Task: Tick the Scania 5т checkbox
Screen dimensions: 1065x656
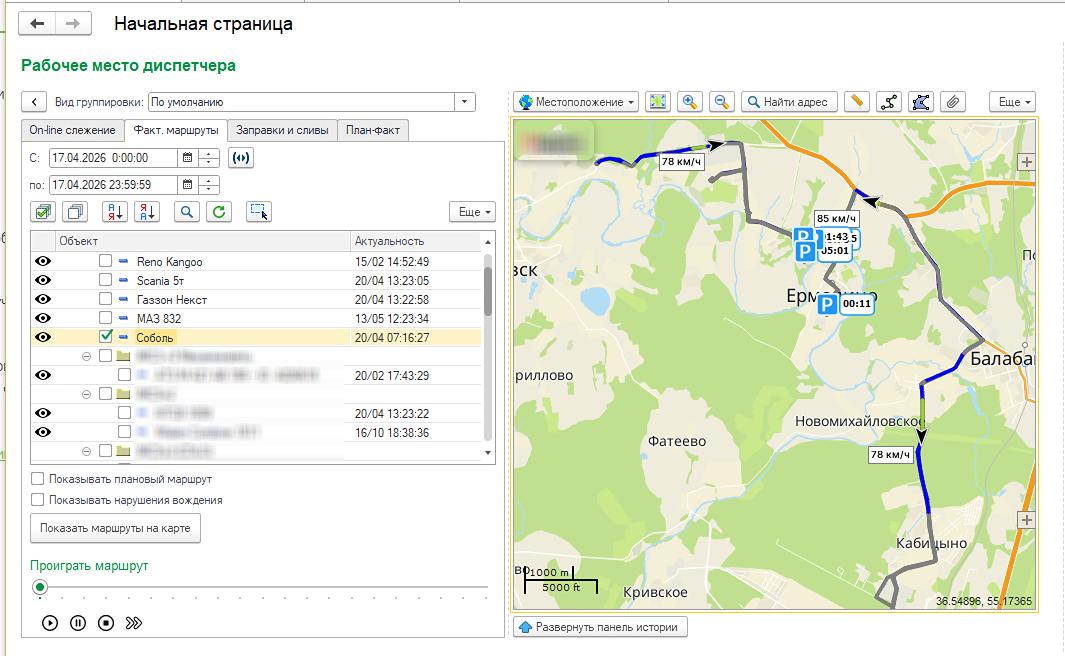Action: (106, 281)
